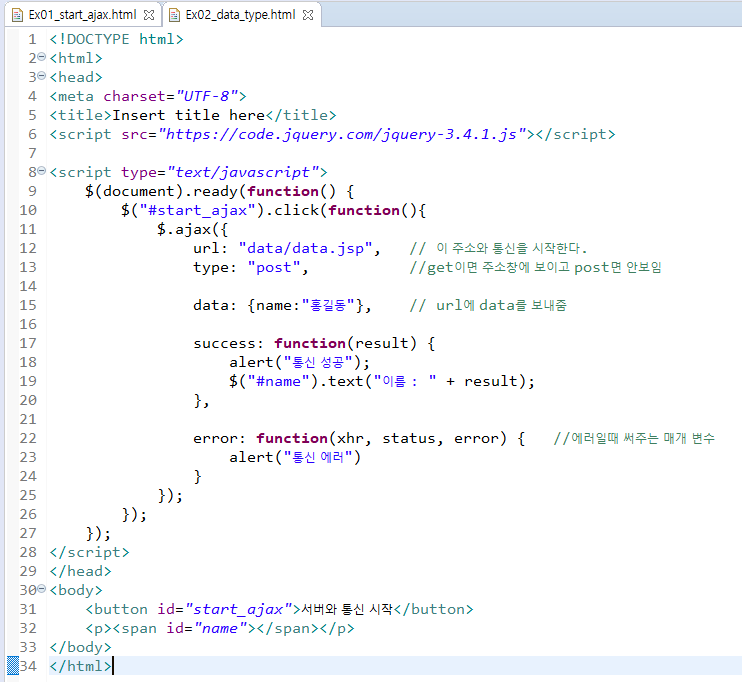Click the comment url에 data를 보내줌
Viewport: 742px width, 682px height.
488,305
